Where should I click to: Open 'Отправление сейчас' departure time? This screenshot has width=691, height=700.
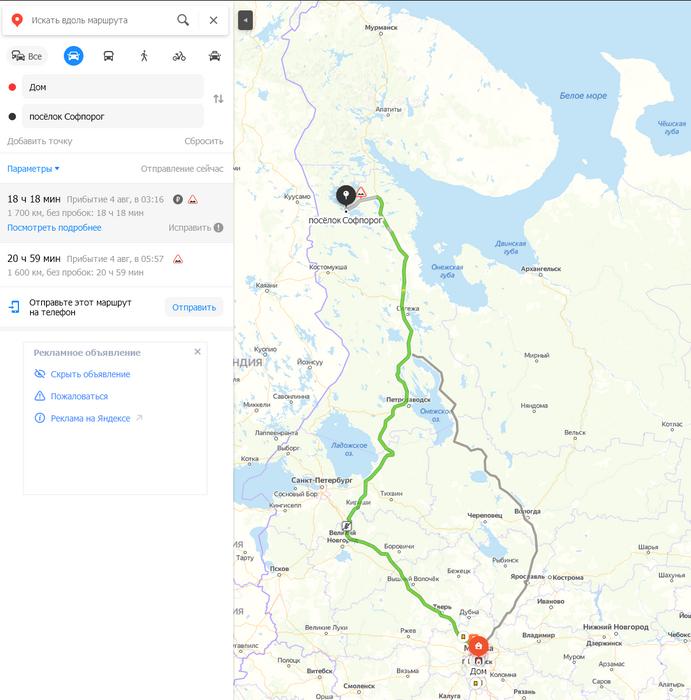click(182, 169)
